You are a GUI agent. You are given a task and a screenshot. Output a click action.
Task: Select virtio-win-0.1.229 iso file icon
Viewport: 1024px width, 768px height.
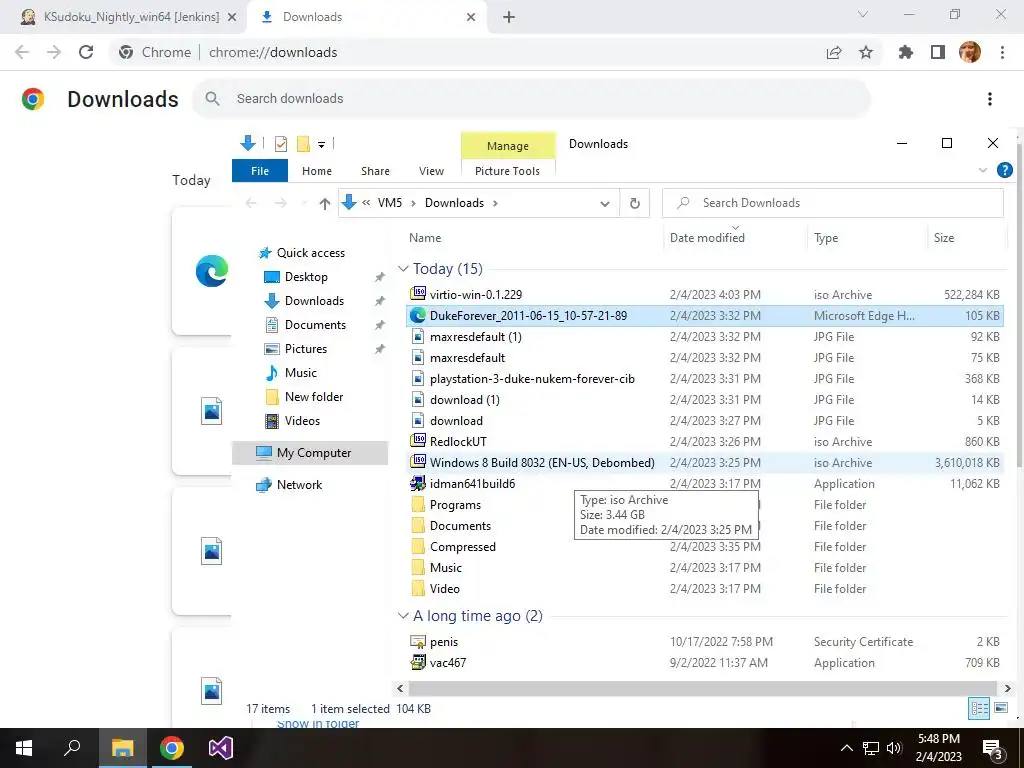pos(418,294)
